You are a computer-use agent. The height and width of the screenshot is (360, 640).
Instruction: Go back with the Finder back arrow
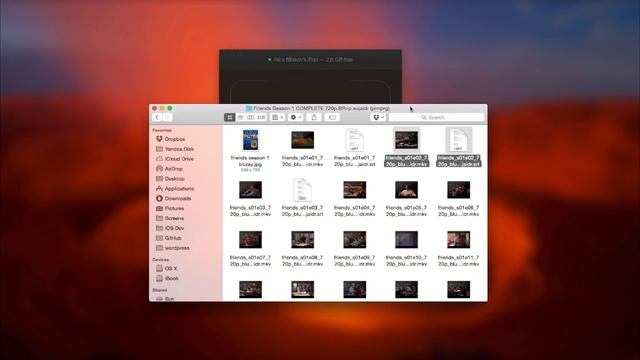[x=157, y=118]
